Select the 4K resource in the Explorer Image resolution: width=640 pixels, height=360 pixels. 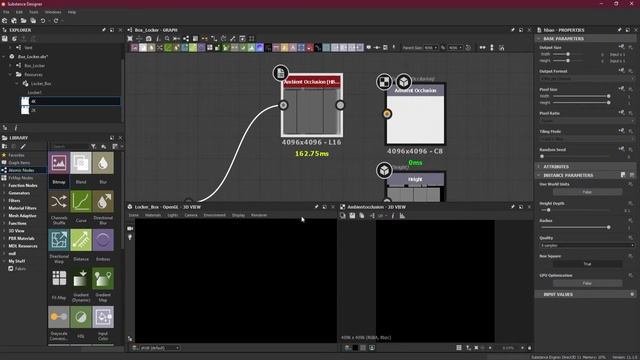pyautogui.click(x=70, y=101)
